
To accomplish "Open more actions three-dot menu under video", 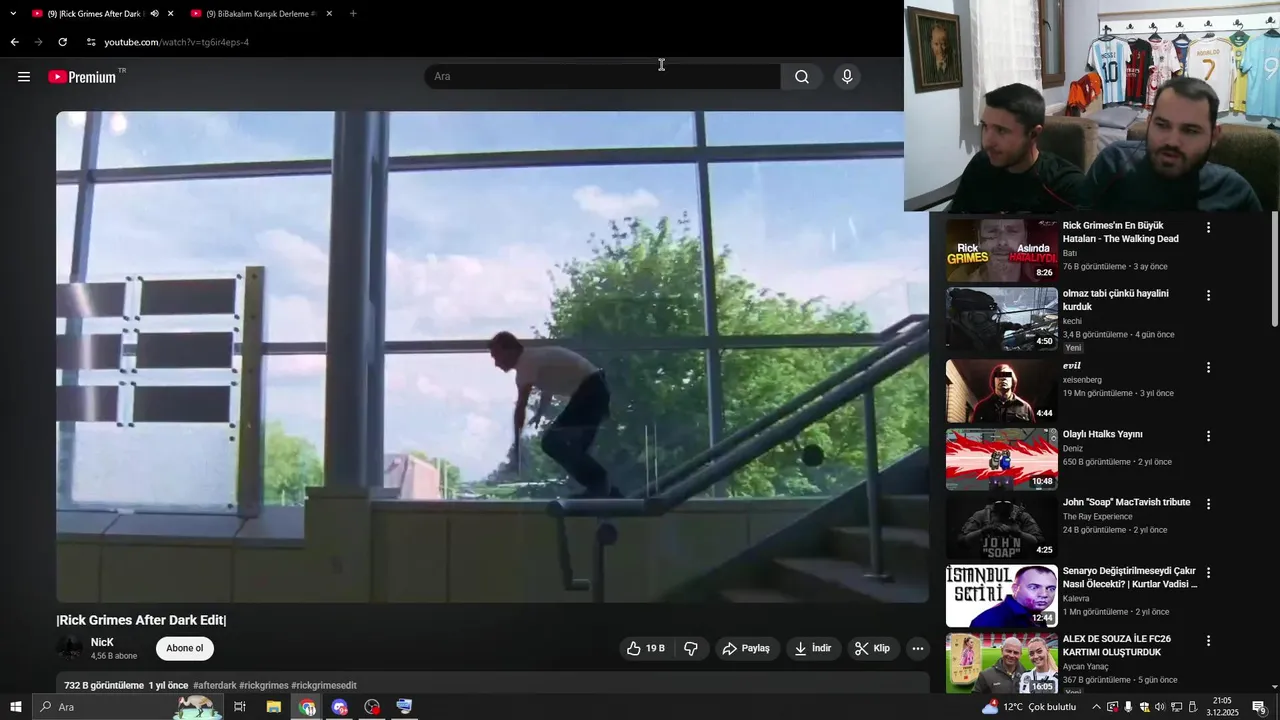I will coord(918,648).
